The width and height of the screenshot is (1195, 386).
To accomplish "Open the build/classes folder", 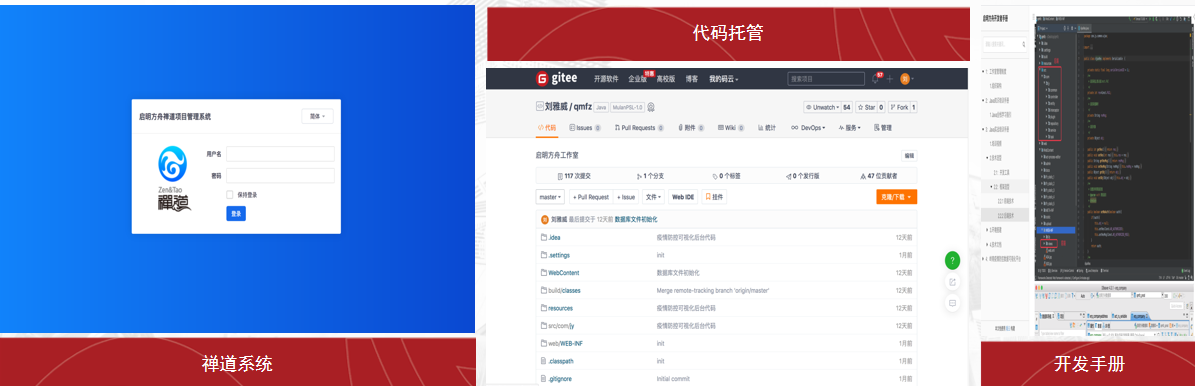I will (565, 291).
